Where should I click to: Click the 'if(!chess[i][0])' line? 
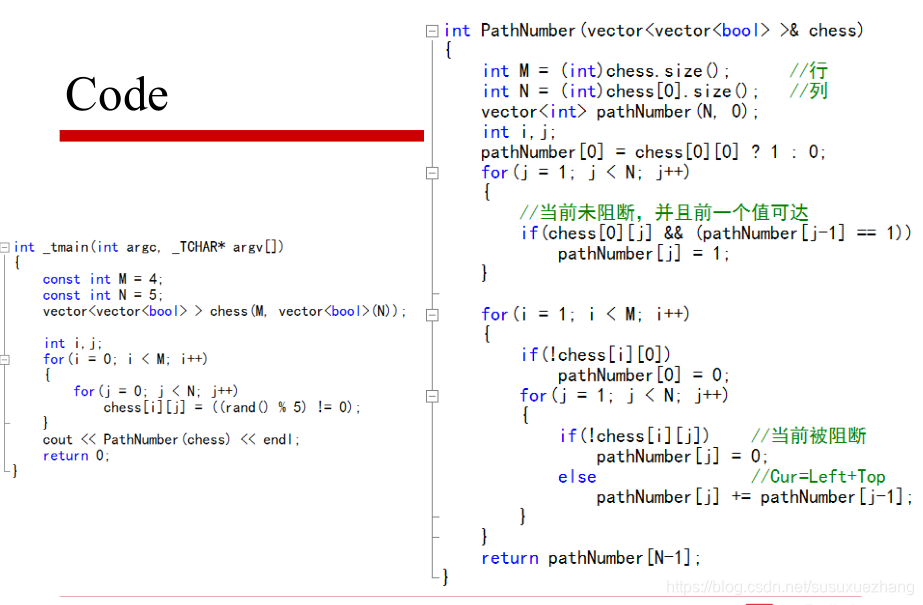click(x=596, y=355)
